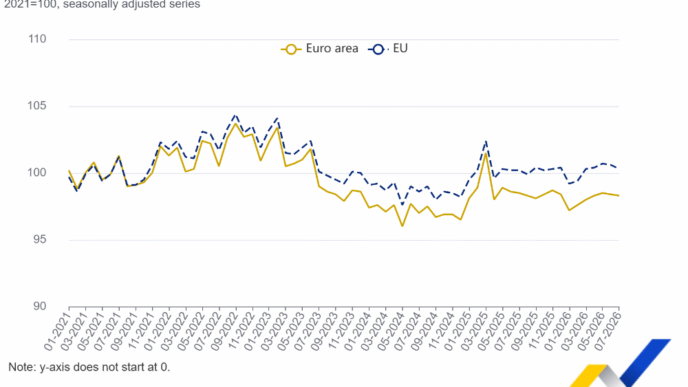Viewport: 688px width, 387px height.
Task: Click the 01-2021 x-axis label
Action: tap(57, 331)
